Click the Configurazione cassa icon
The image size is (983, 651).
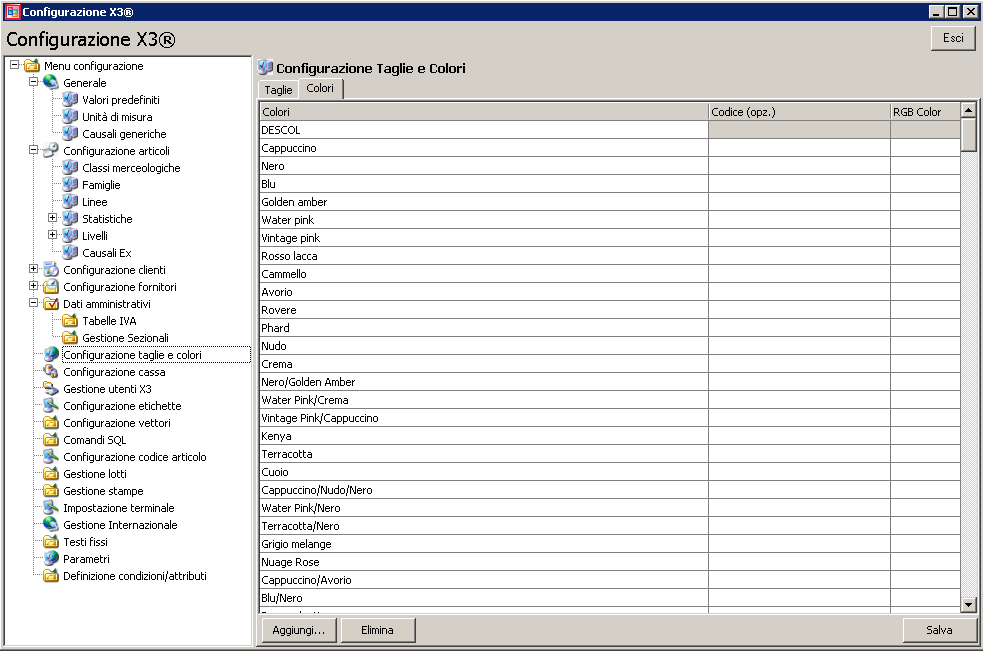pyautogui.click(x=51, y=371)
